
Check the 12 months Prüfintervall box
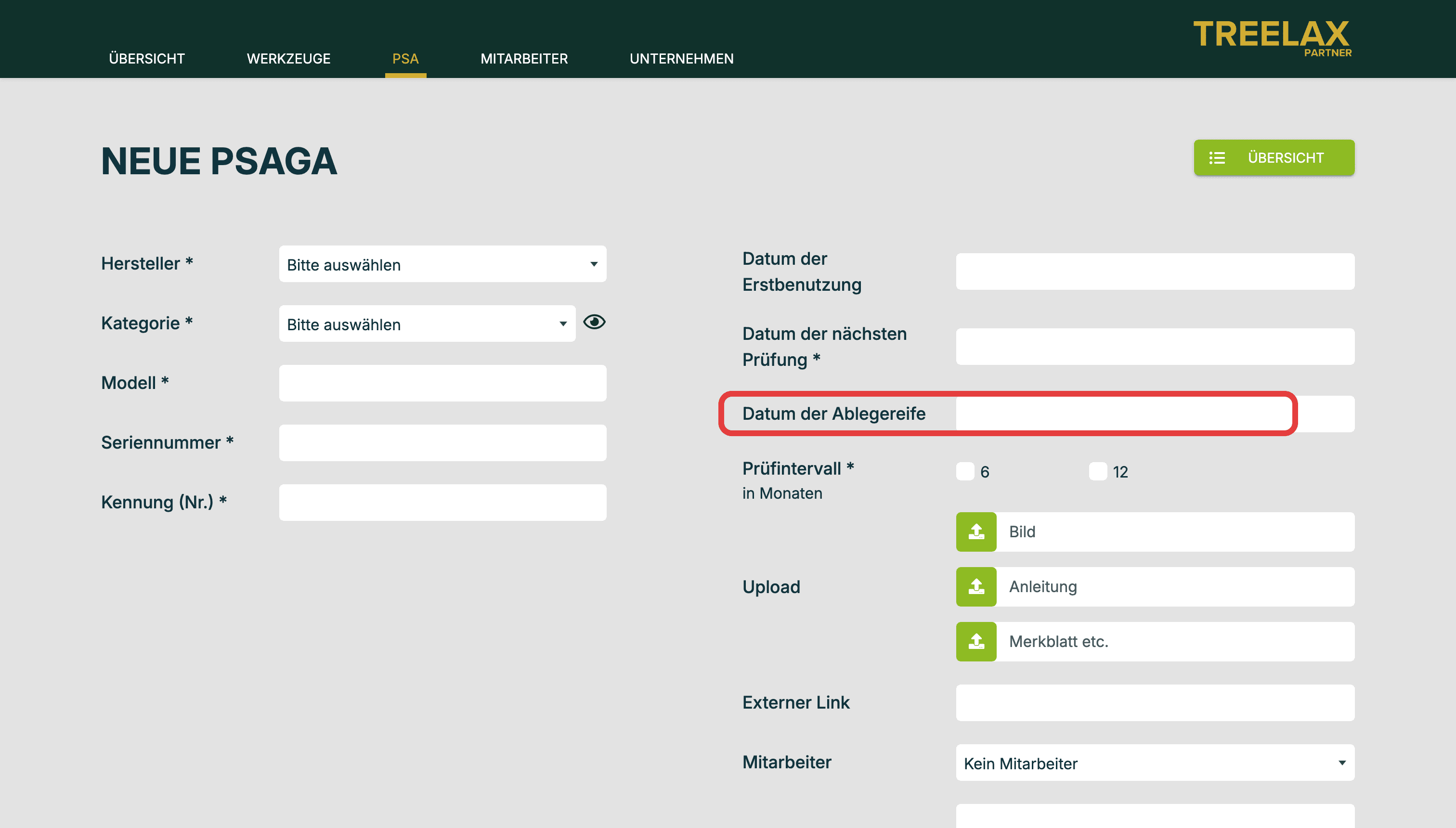click(x=1098, y=471)
